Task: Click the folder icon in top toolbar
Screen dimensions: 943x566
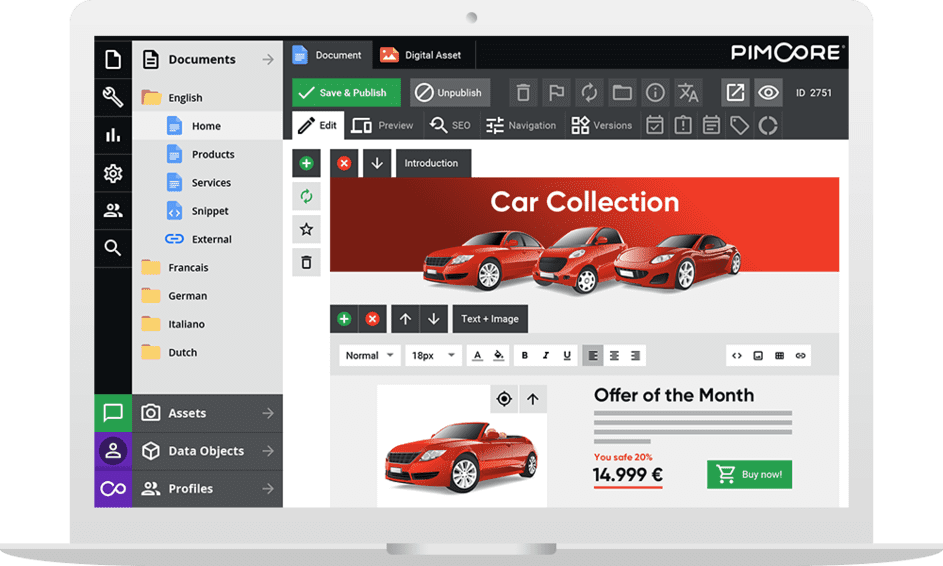Action: (x=622, y=93)
